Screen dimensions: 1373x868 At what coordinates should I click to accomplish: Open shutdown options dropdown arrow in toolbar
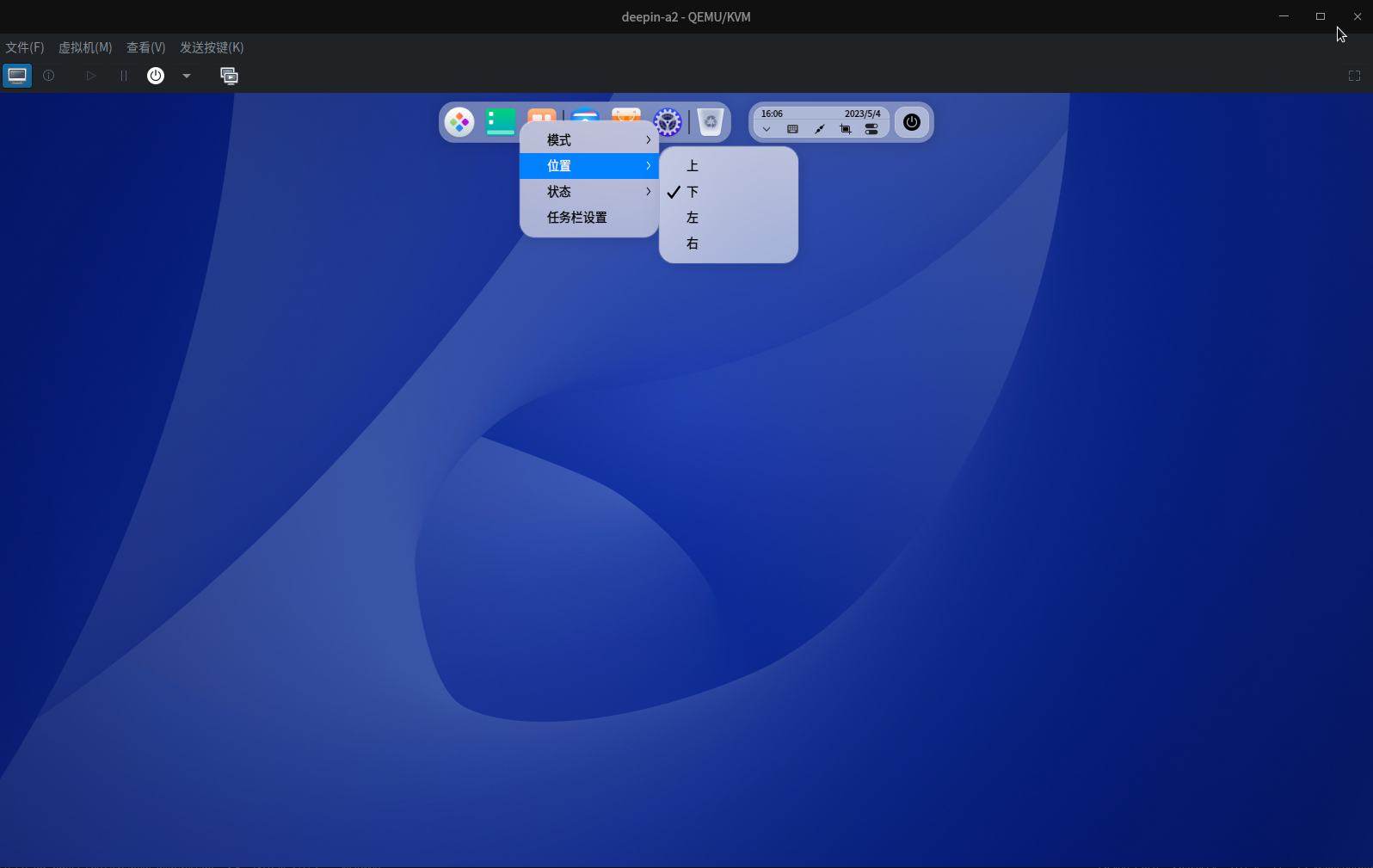click(x=187, y=76)
